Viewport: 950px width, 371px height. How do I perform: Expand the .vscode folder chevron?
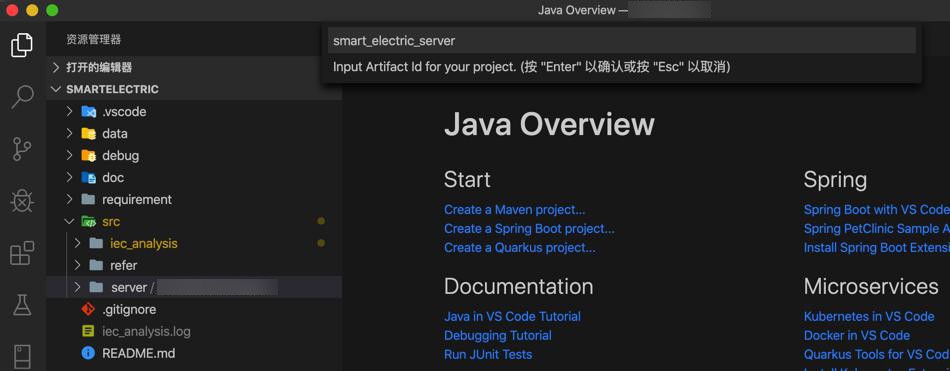(x=70, y=112)
